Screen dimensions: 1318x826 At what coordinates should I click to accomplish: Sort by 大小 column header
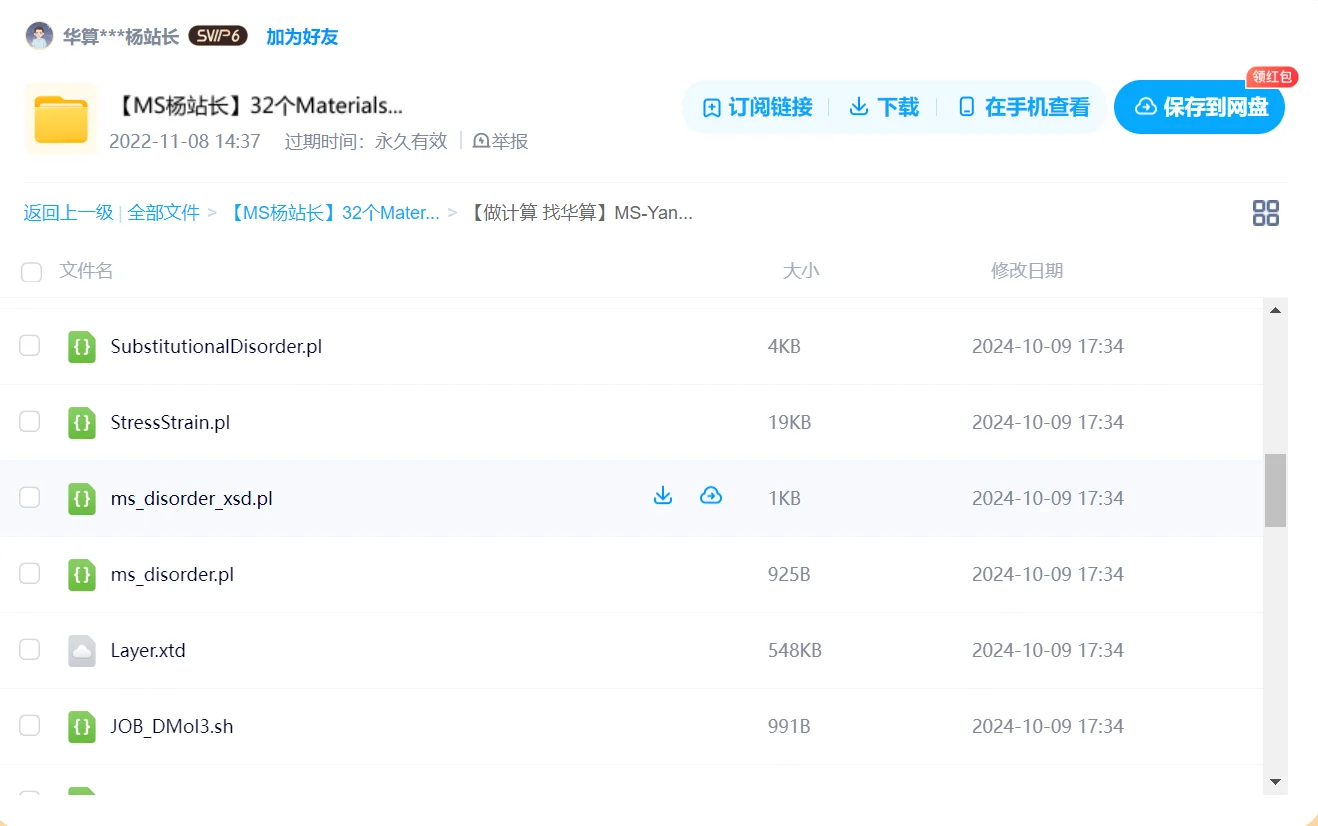point(801,271)
